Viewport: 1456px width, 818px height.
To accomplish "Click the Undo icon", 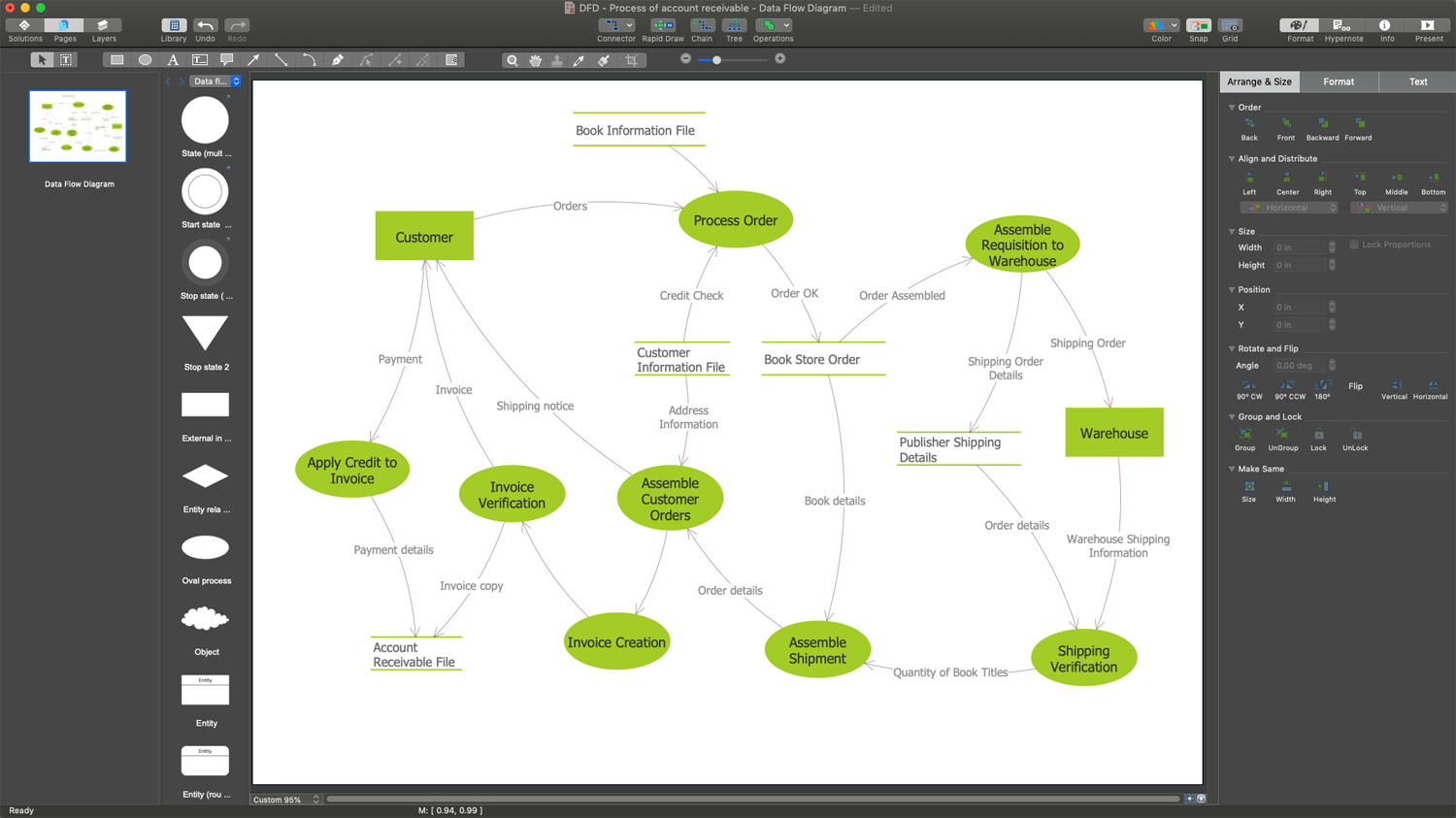I will (x=205, y=27).
